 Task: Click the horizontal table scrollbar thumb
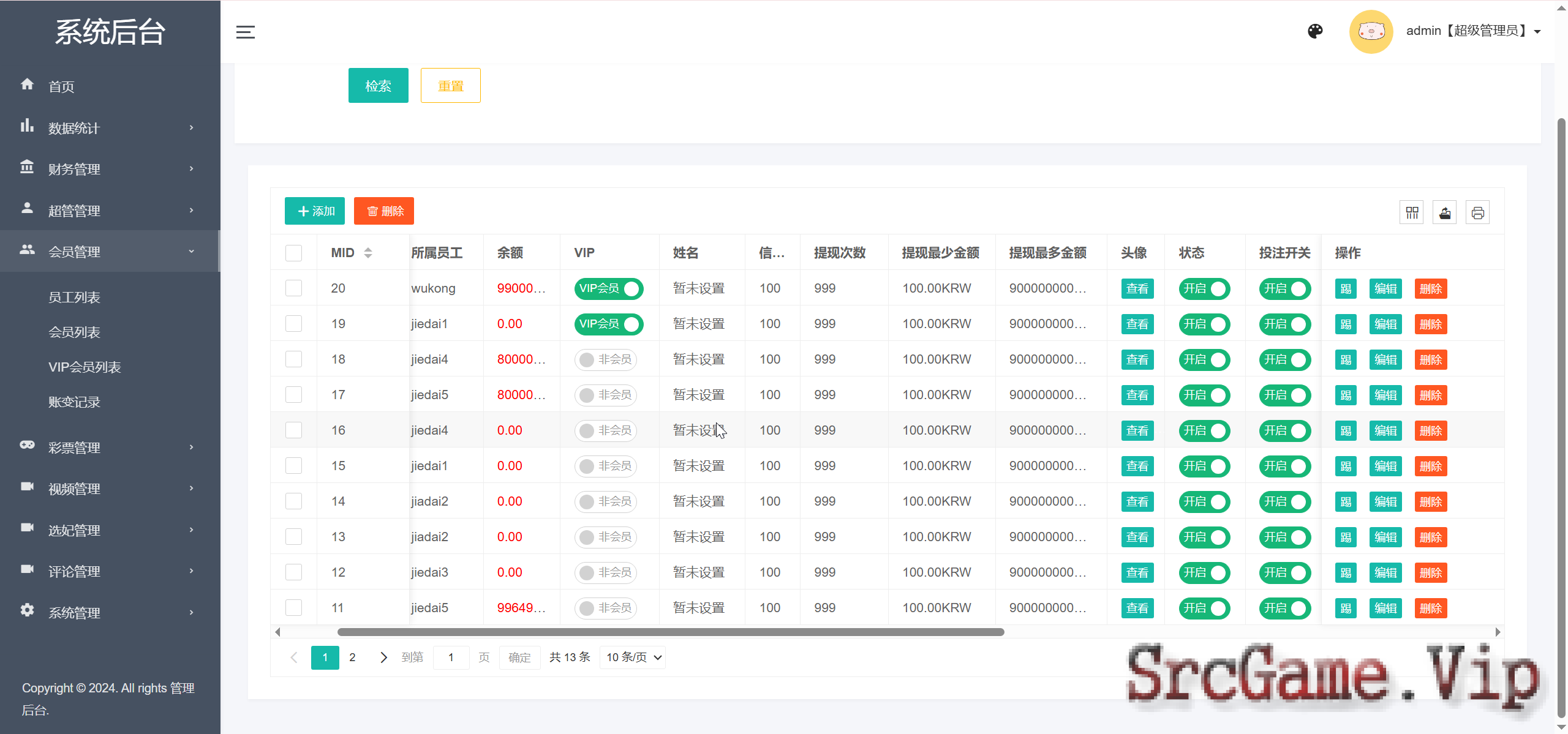(671, 632)
